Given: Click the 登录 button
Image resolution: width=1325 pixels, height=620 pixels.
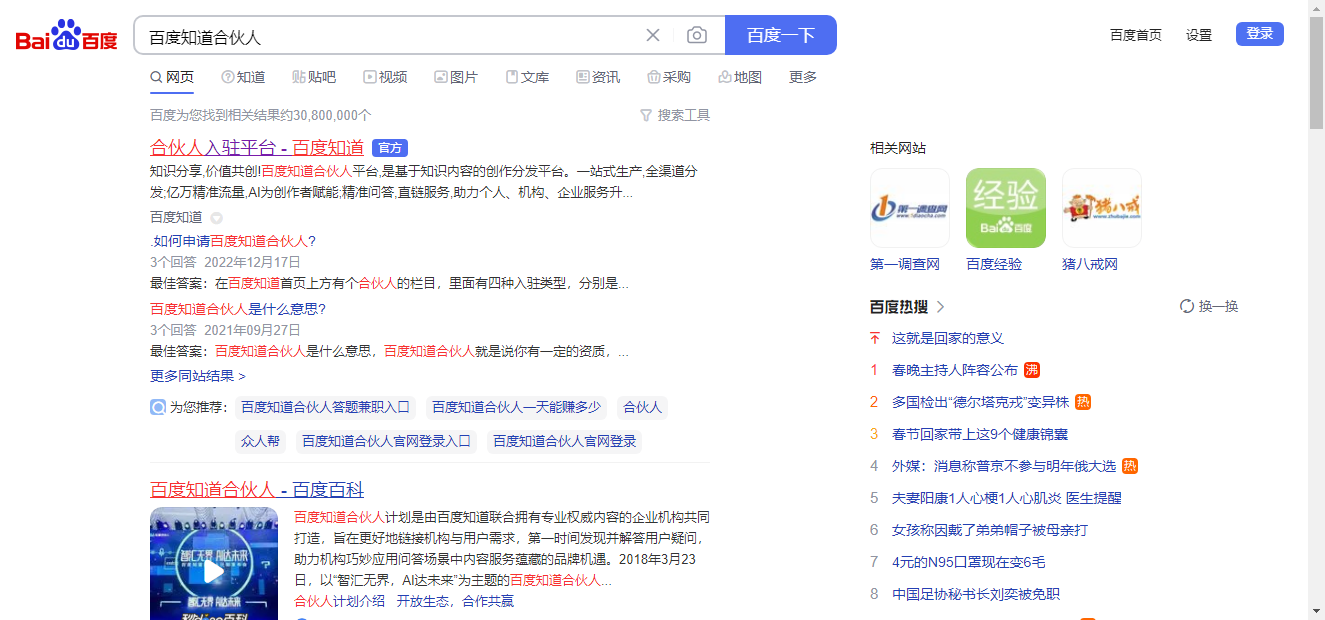Looking at the screenshot, I should point(1260,34).
